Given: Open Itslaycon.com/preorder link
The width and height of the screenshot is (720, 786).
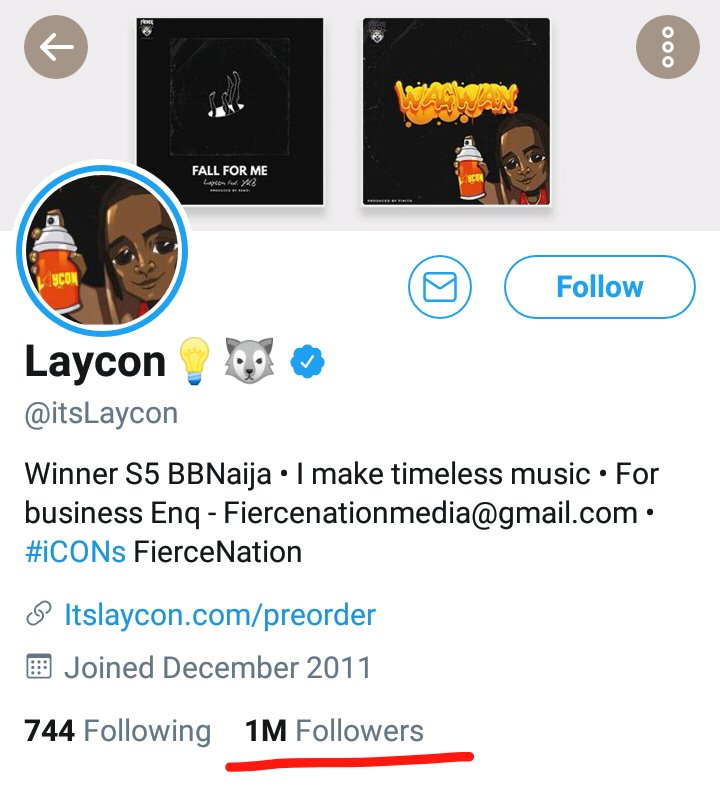Looking at the screenshot, I should click(220, 615).
